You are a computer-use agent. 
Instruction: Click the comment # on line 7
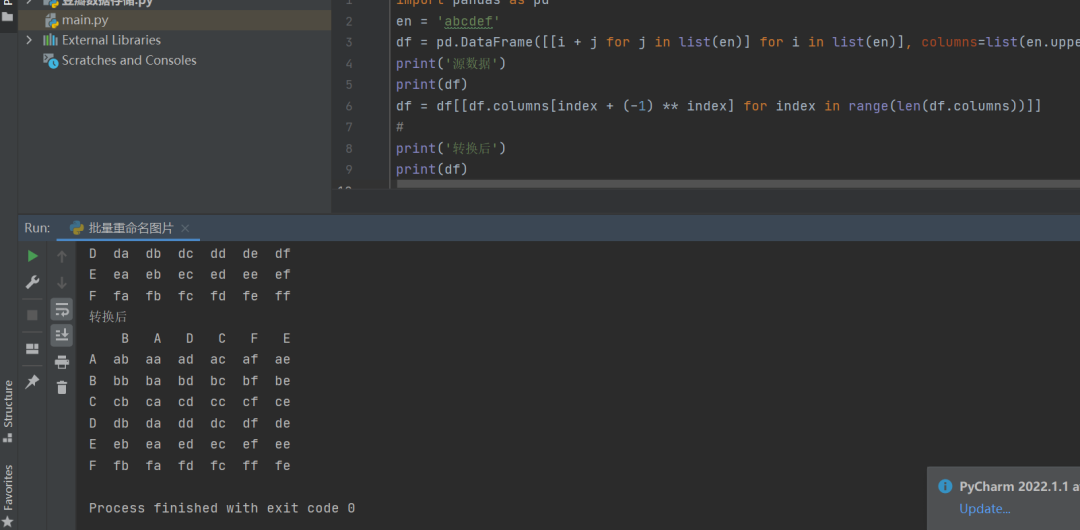(399, 127)
